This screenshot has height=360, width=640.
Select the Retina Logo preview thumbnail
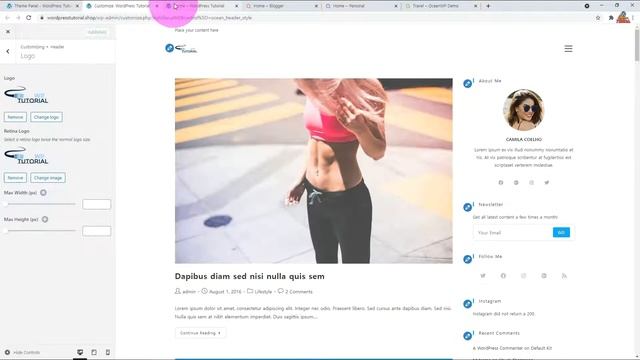(x=26, y=156)
